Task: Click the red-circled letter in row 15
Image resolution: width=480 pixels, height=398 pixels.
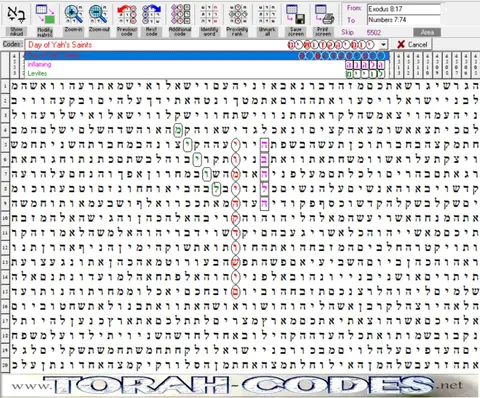Action: pos(236,291)
